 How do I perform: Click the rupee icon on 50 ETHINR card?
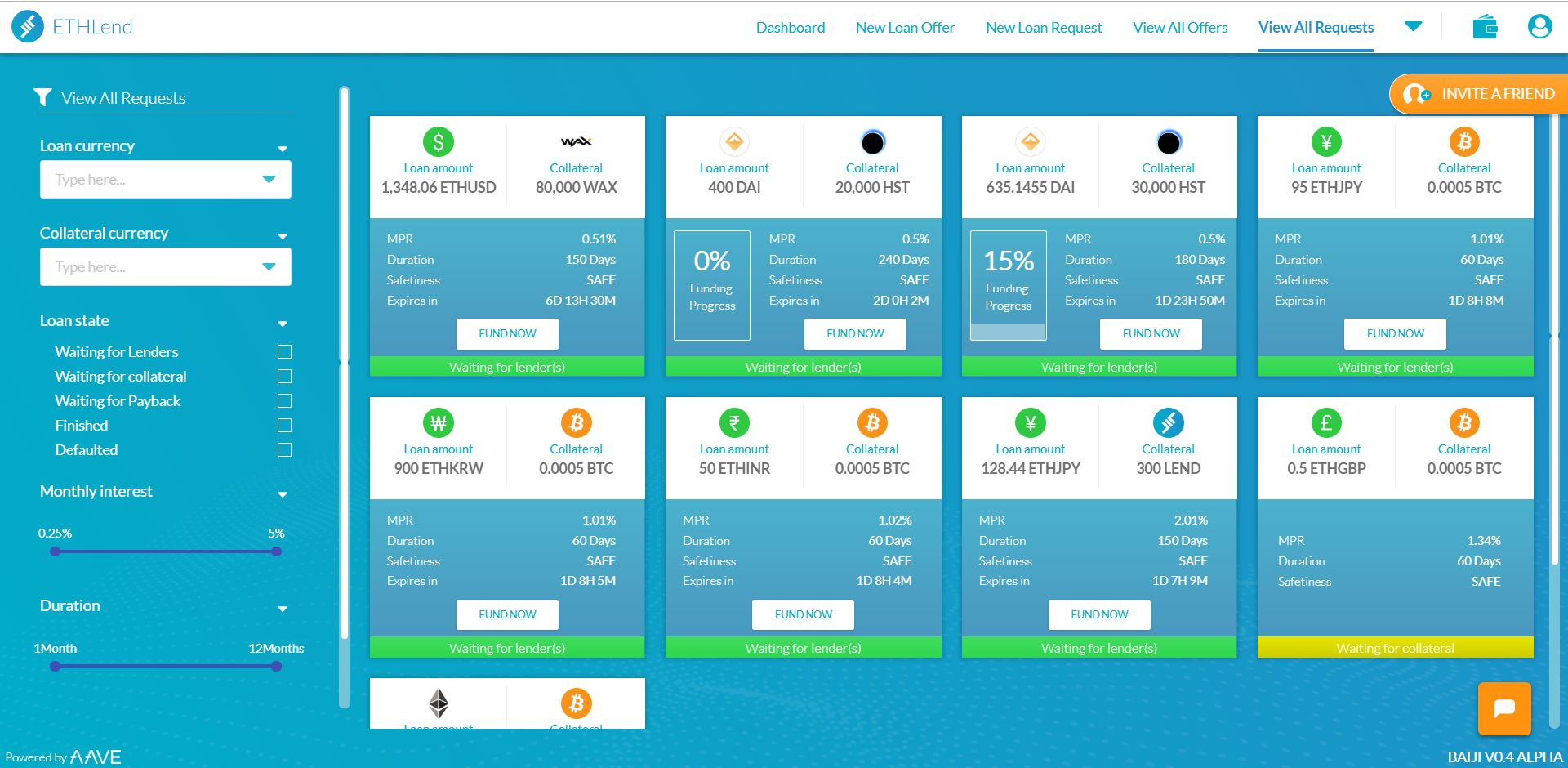734,423
